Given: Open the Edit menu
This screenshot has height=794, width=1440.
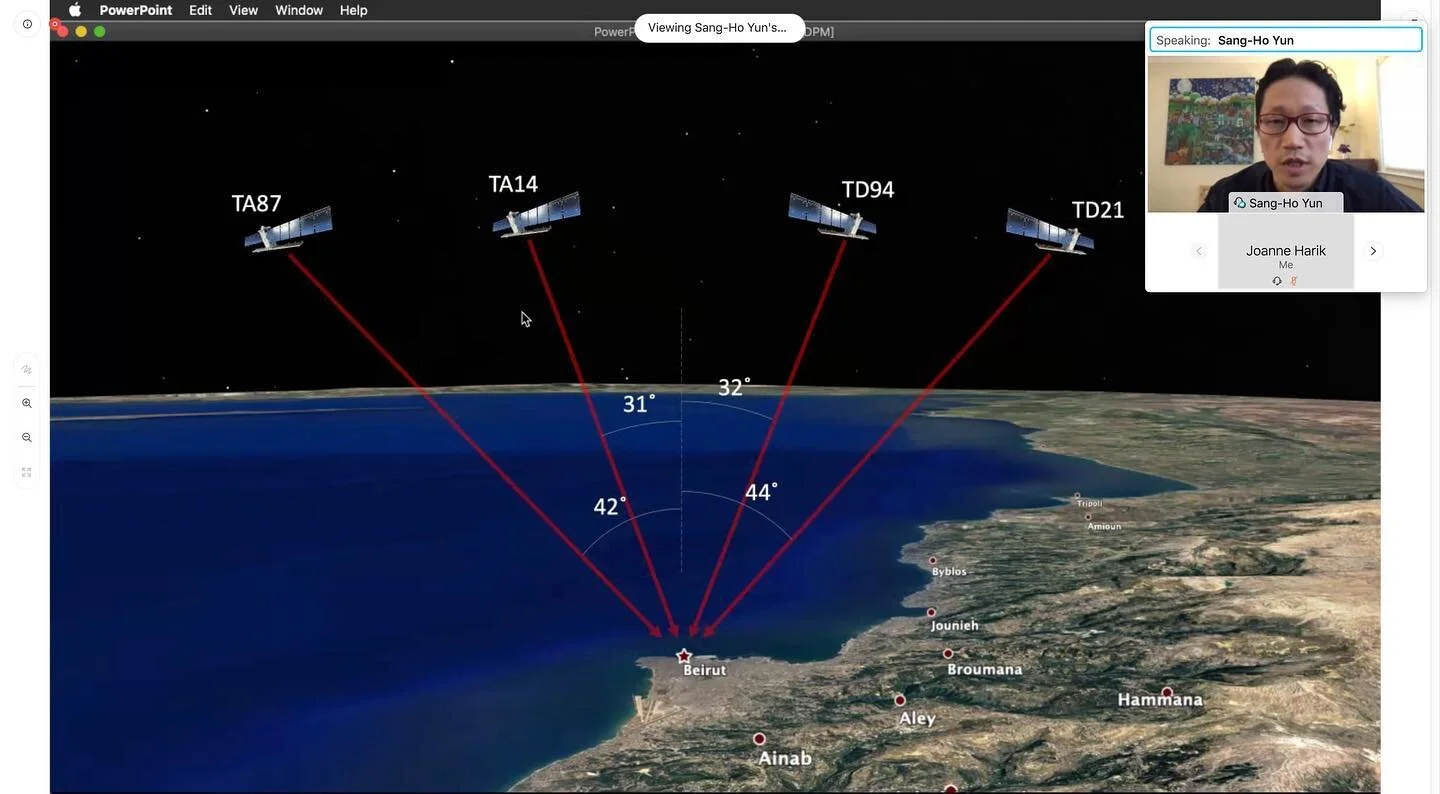Looking at the screenshot, I should 200,10.
